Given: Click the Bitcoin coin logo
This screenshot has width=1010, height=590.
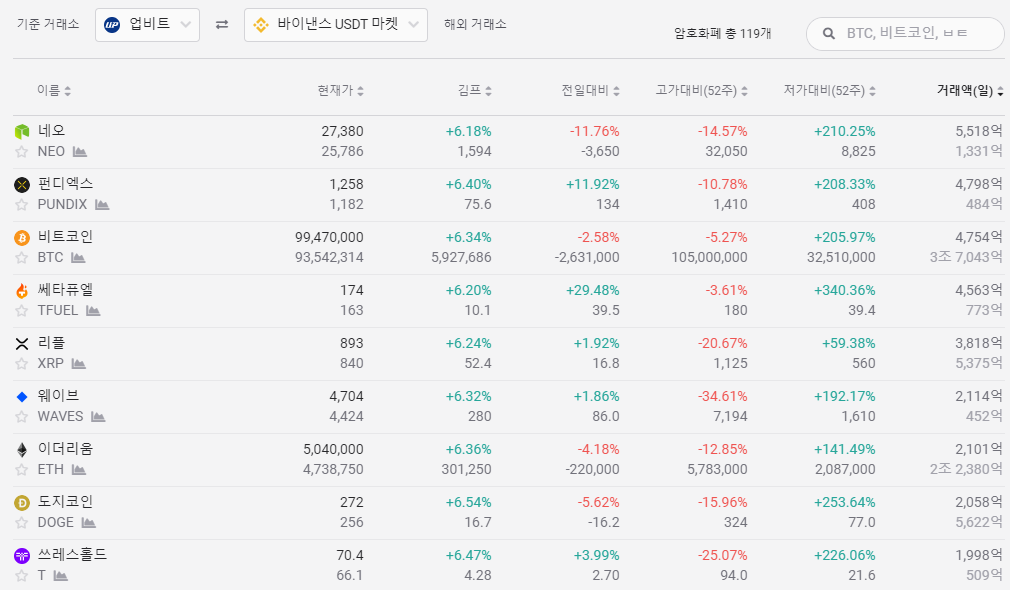Looking at the screenshot, I should click(22, 238).
